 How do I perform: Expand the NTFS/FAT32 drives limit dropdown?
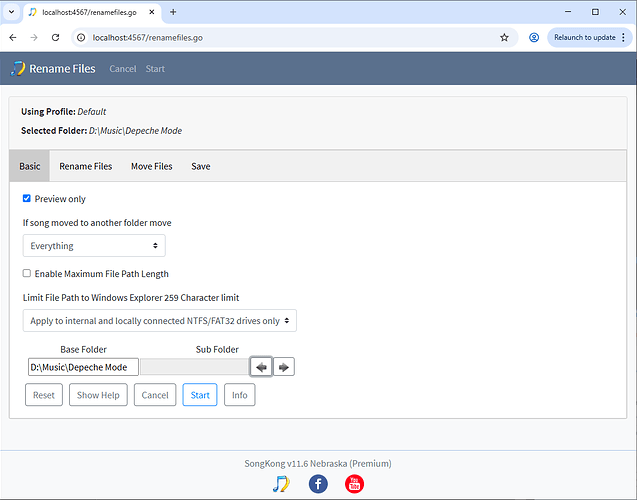click(160, 321)
